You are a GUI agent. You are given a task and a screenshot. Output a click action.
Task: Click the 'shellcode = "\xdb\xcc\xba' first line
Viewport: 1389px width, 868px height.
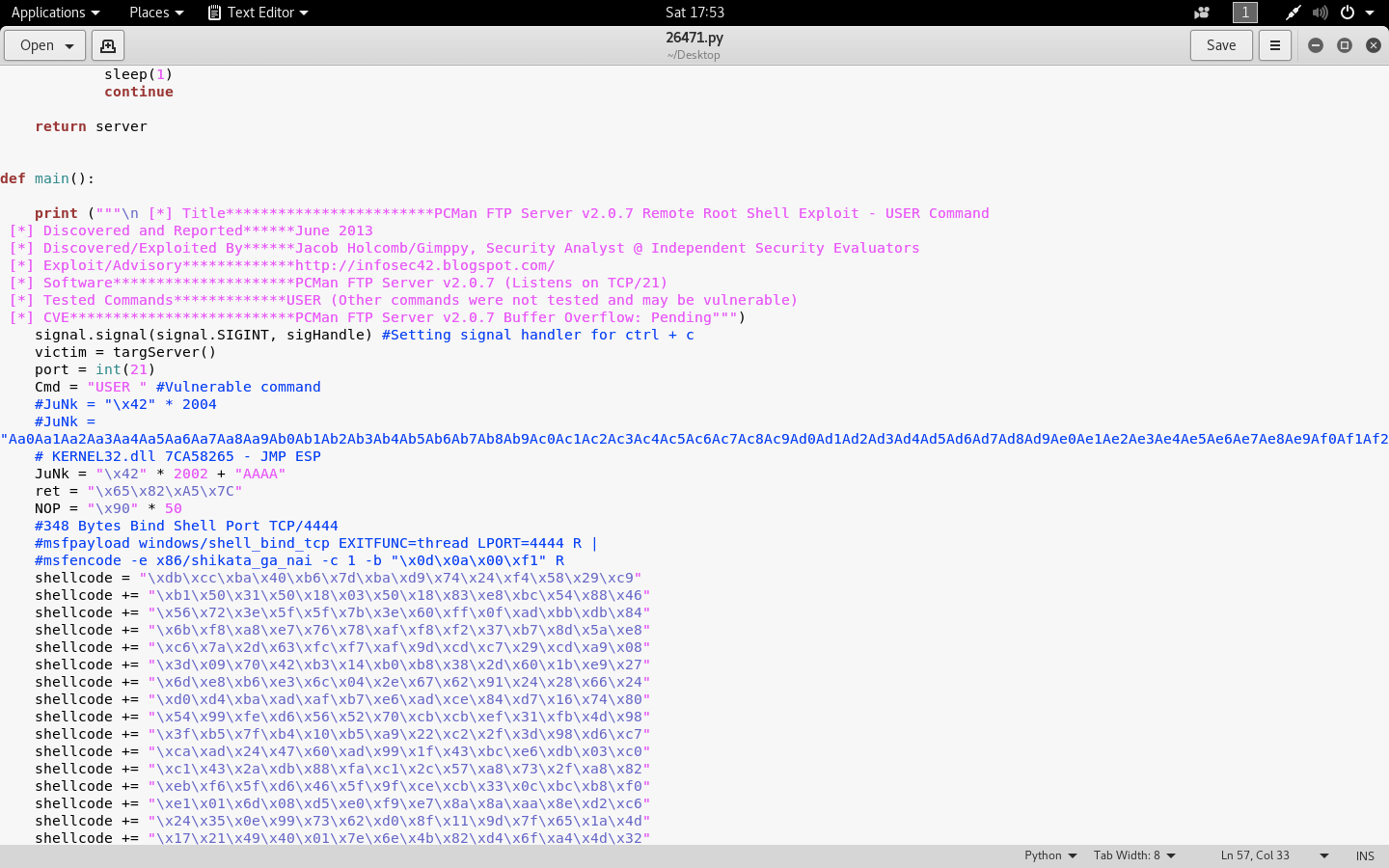[339, 578]
